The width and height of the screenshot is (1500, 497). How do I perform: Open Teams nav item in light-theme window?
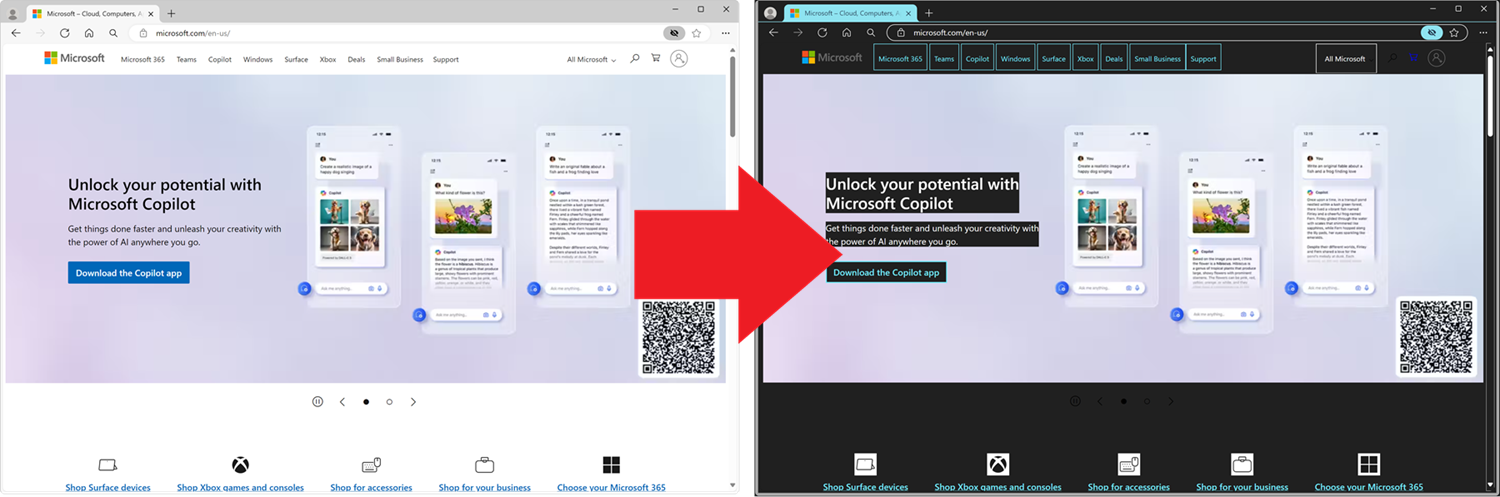[x=187, y=59]
